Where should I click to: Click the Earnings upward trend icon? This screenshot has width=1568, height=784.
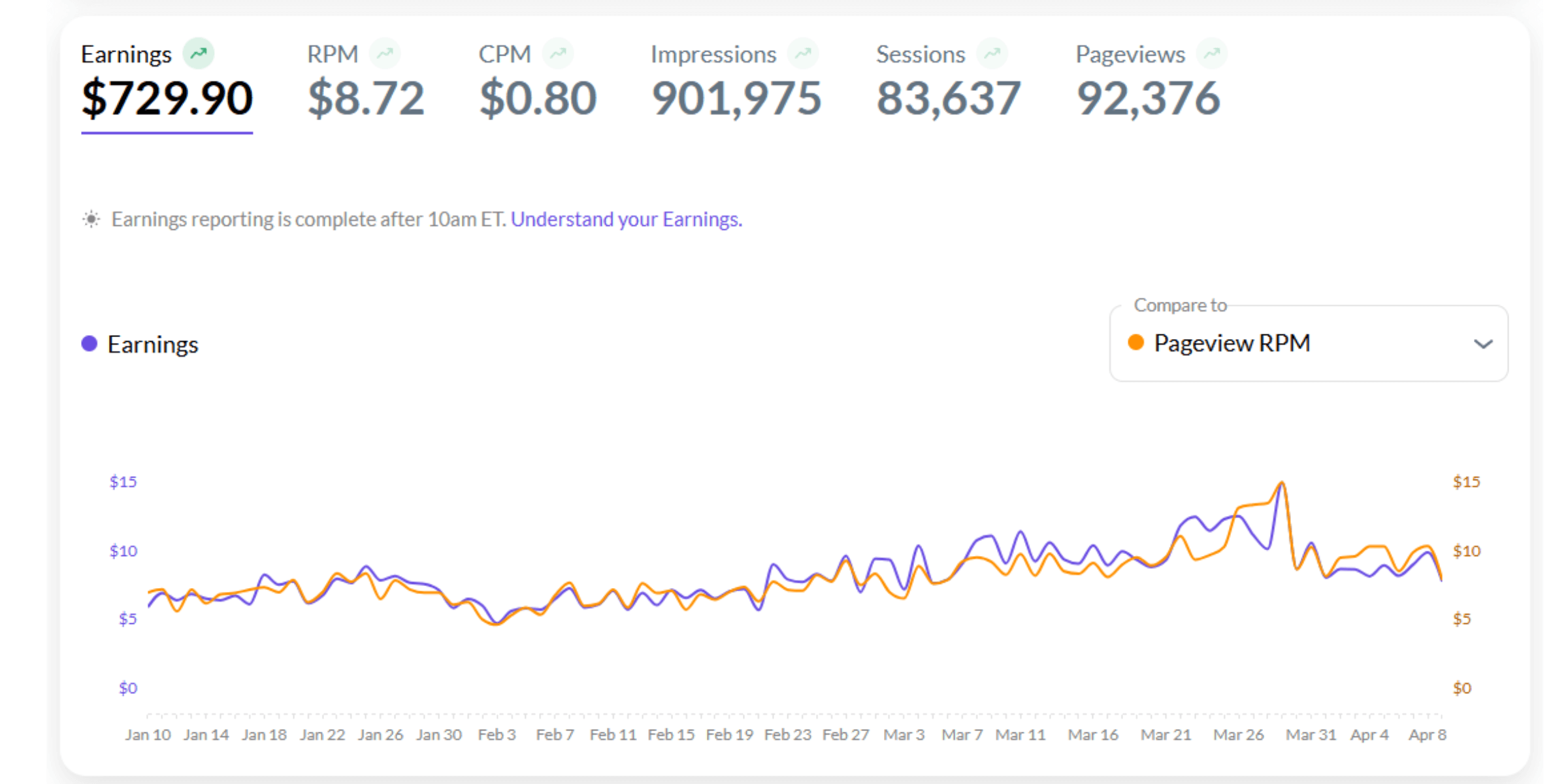click(x=198, y=53)
